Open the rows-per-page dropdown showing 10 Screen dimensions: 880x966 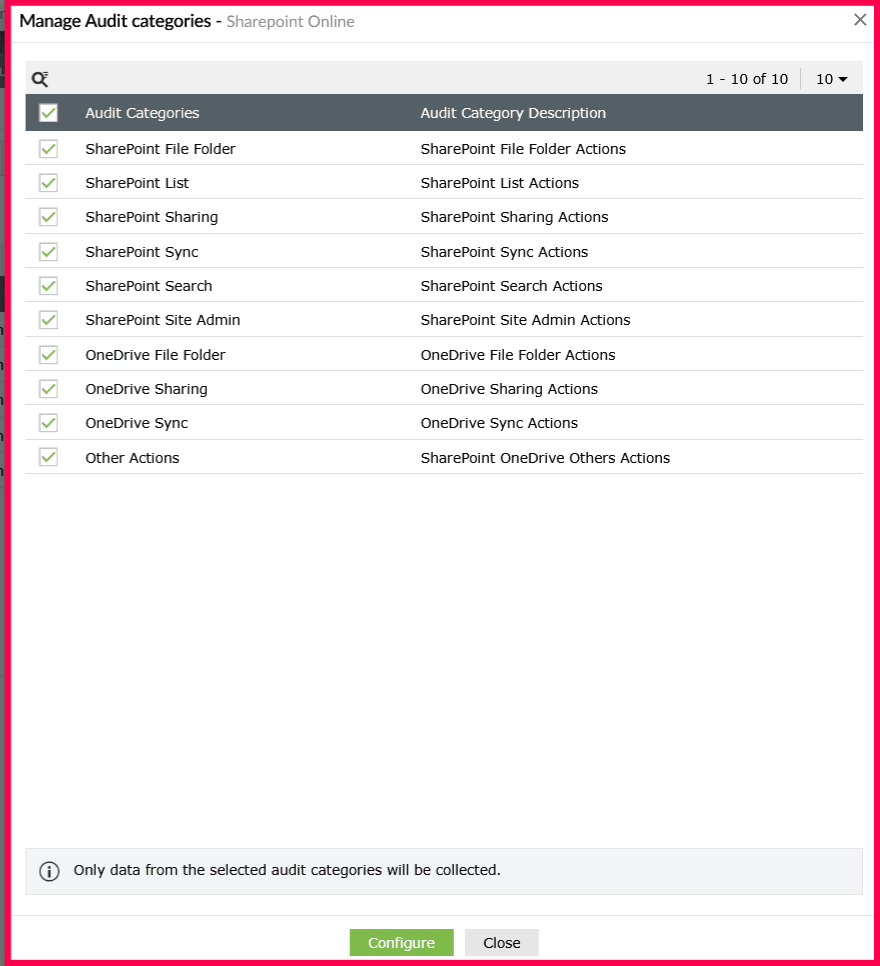(x=832, y=79)
